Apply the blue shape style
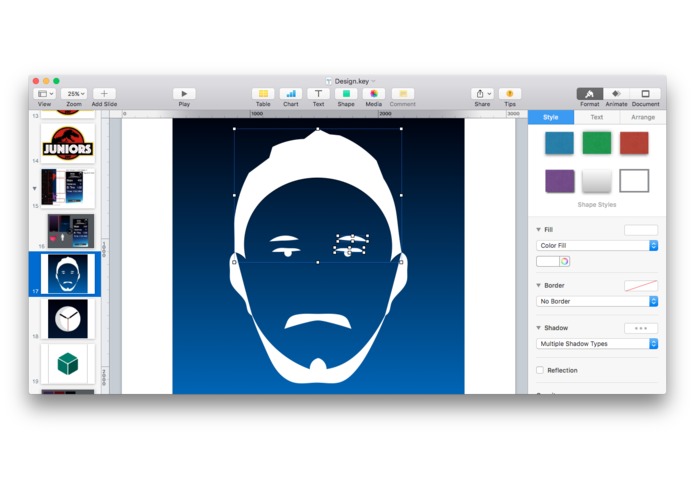The image size is (695, 494). point(559,143)
